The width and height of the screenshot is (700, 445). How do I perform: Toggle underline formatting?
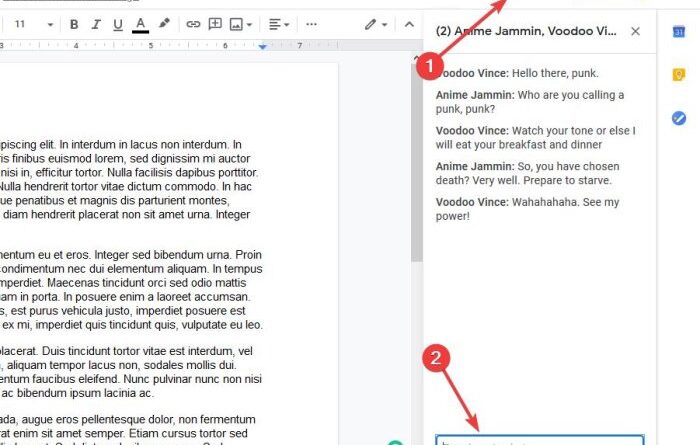click(x=118, y=24)
